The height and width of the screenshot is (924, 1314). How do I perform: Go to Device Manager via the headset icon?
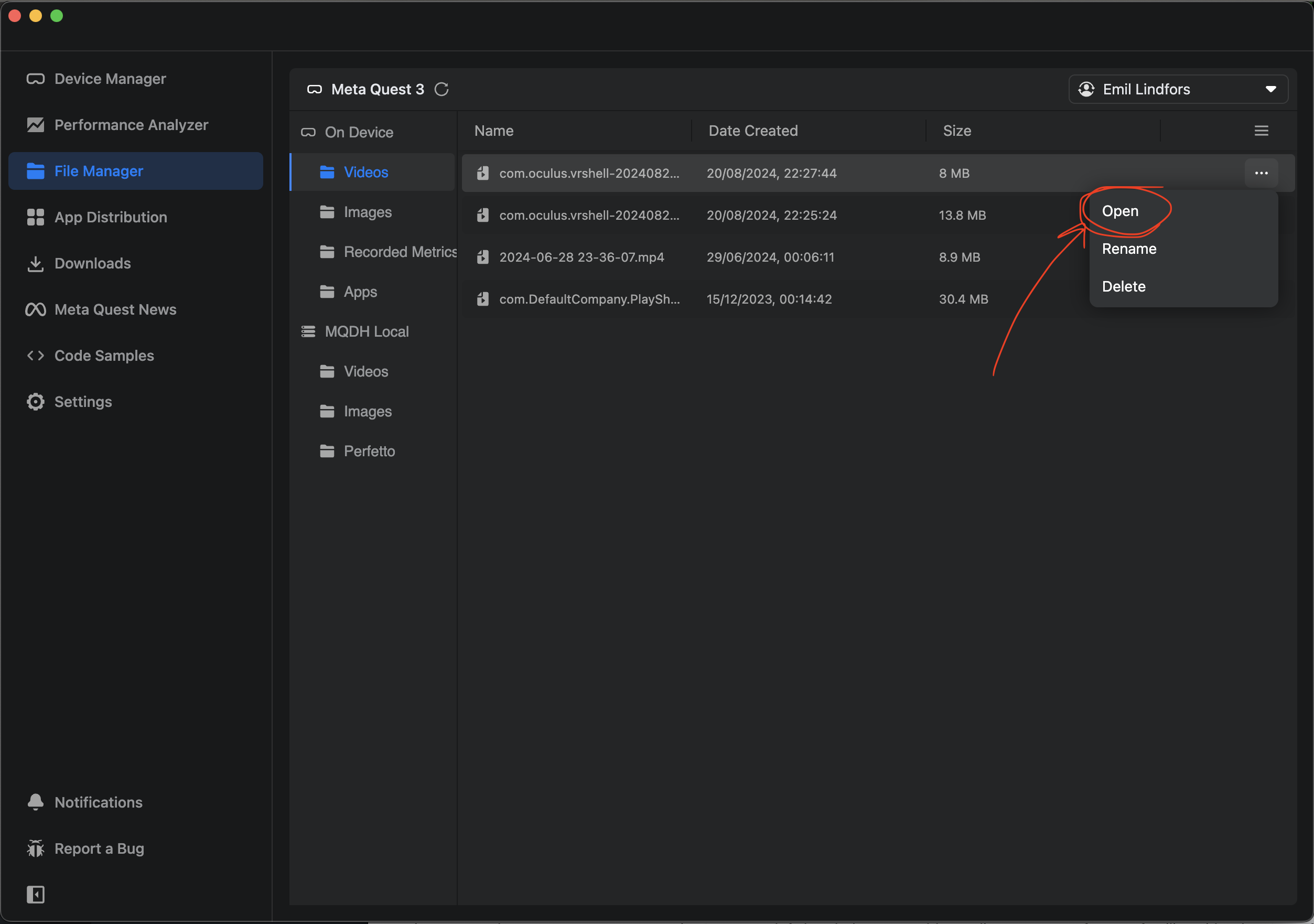[36, 79]
